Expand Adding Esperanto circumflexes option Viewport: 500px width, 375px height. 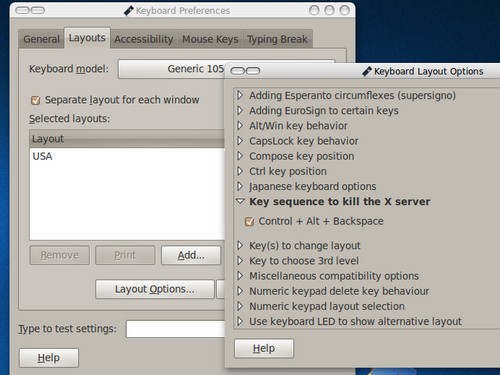pos(240,95)
